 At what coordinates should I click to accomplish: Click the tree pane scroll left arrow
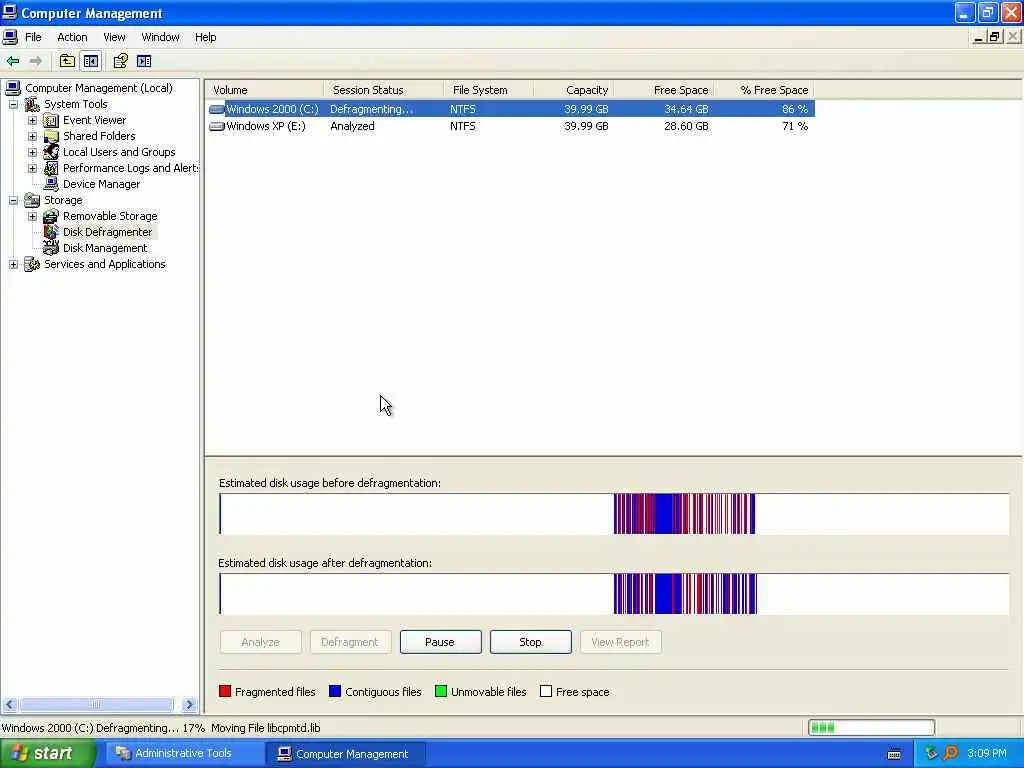(9, 705)
